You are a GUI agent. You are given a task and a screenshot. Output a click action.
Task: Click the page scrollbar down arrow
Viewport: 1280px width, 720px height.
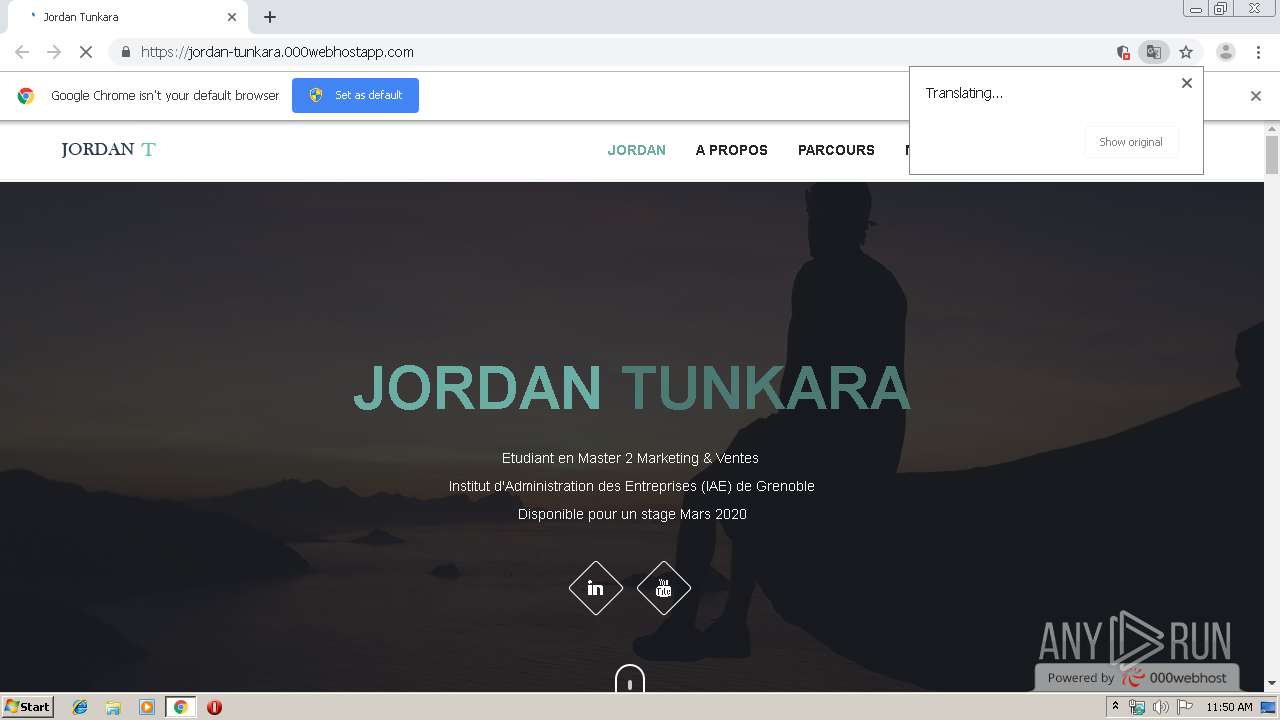(x=1272, y=683)
